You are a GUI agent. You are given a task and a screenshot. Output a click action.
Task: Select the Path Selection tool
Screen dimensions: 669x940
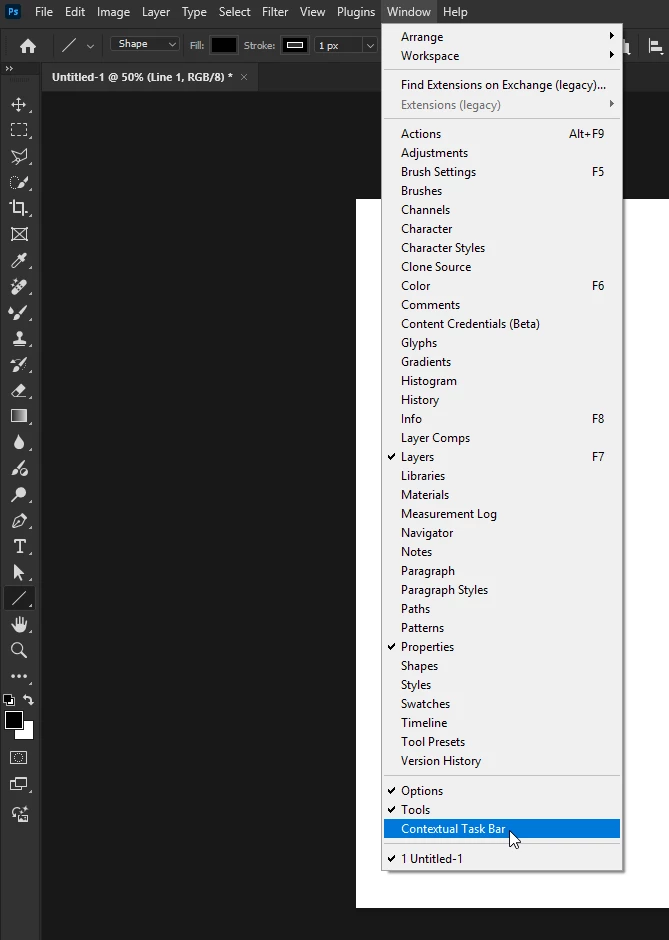click(19, 573)
